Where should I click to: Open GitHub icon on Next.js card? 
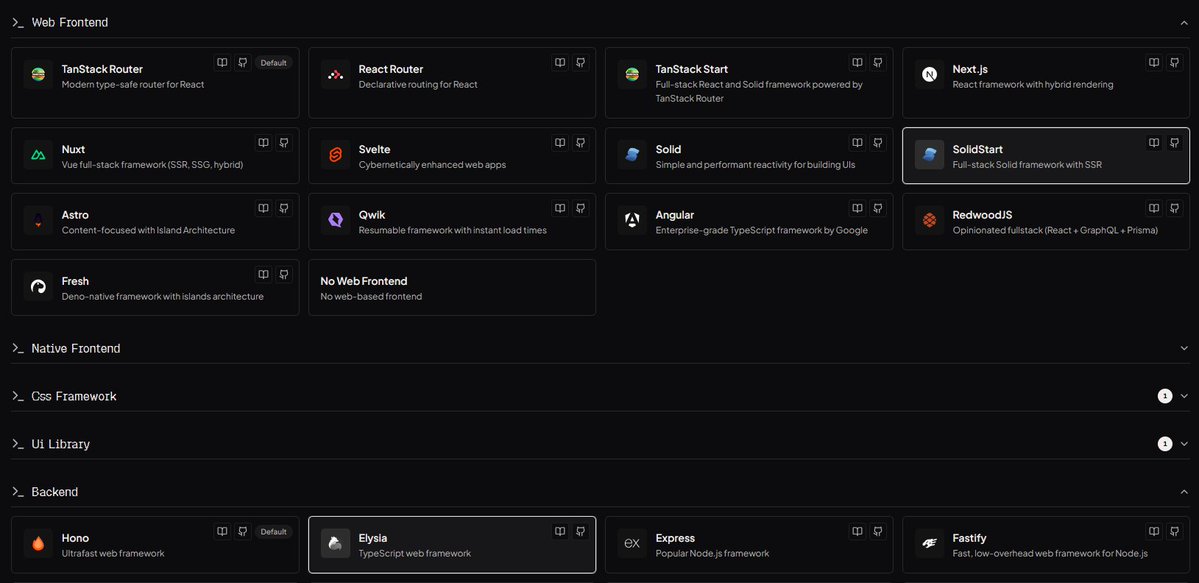click(1175, 63)
